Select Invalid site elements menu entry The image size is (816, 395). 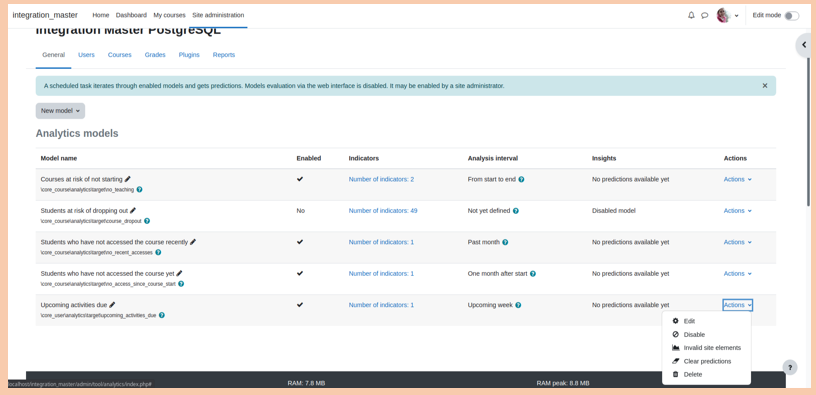pyautogui.click(x=706, y=348)
